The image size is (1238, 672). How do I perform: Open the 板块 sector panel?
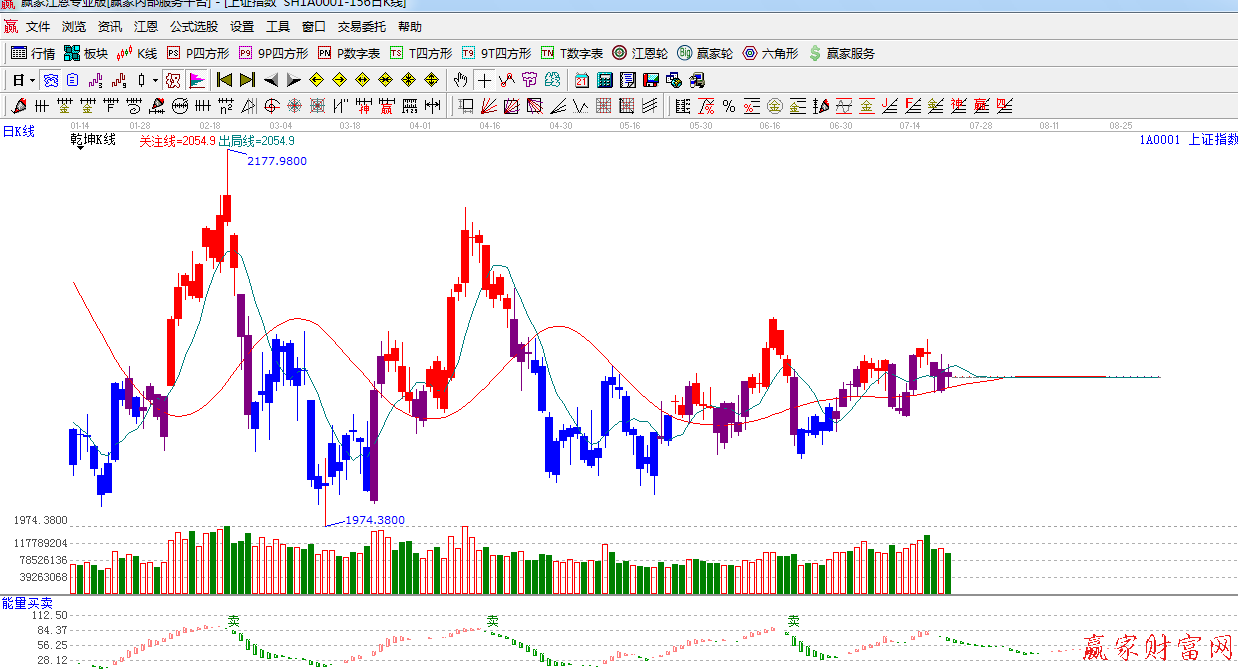(x=86, y=53)
